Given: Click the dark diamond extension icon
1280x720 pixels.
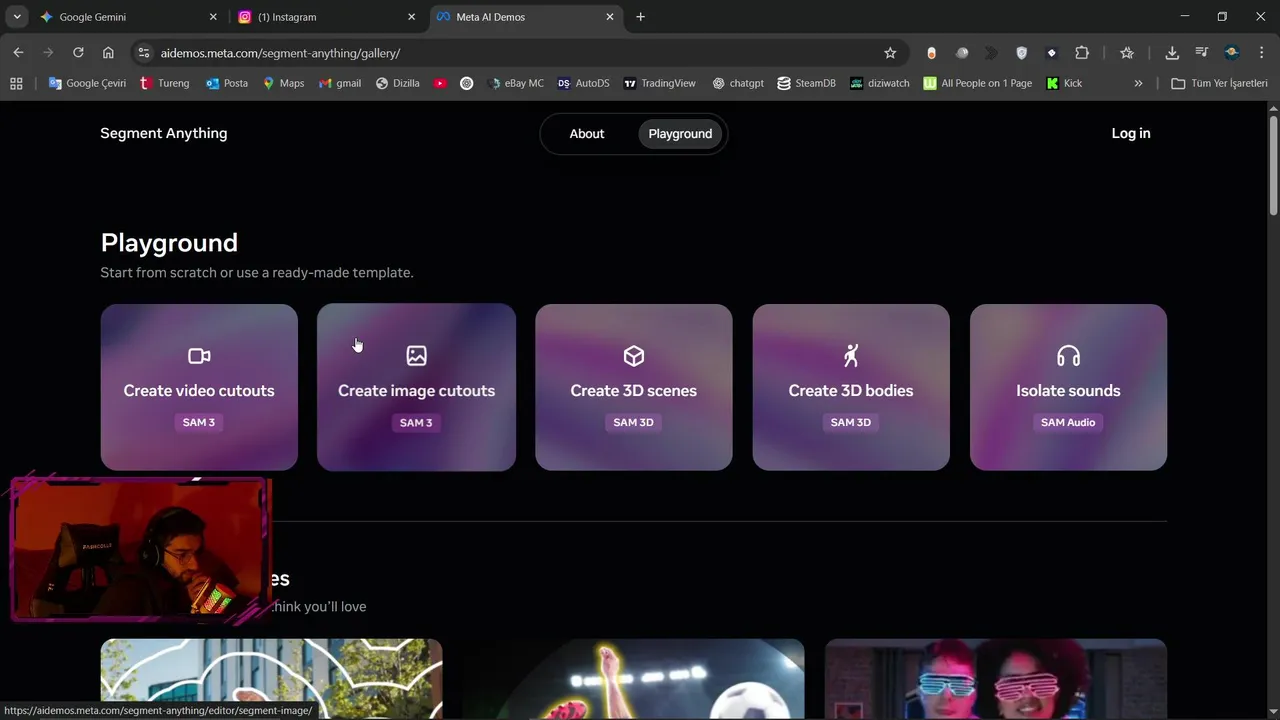Looking at the screenshot, I should (1051, 53).
